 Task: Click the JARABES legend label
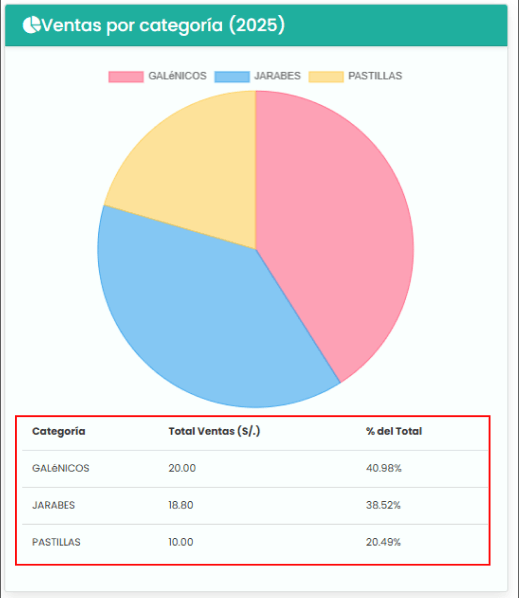tap(277, 76)
